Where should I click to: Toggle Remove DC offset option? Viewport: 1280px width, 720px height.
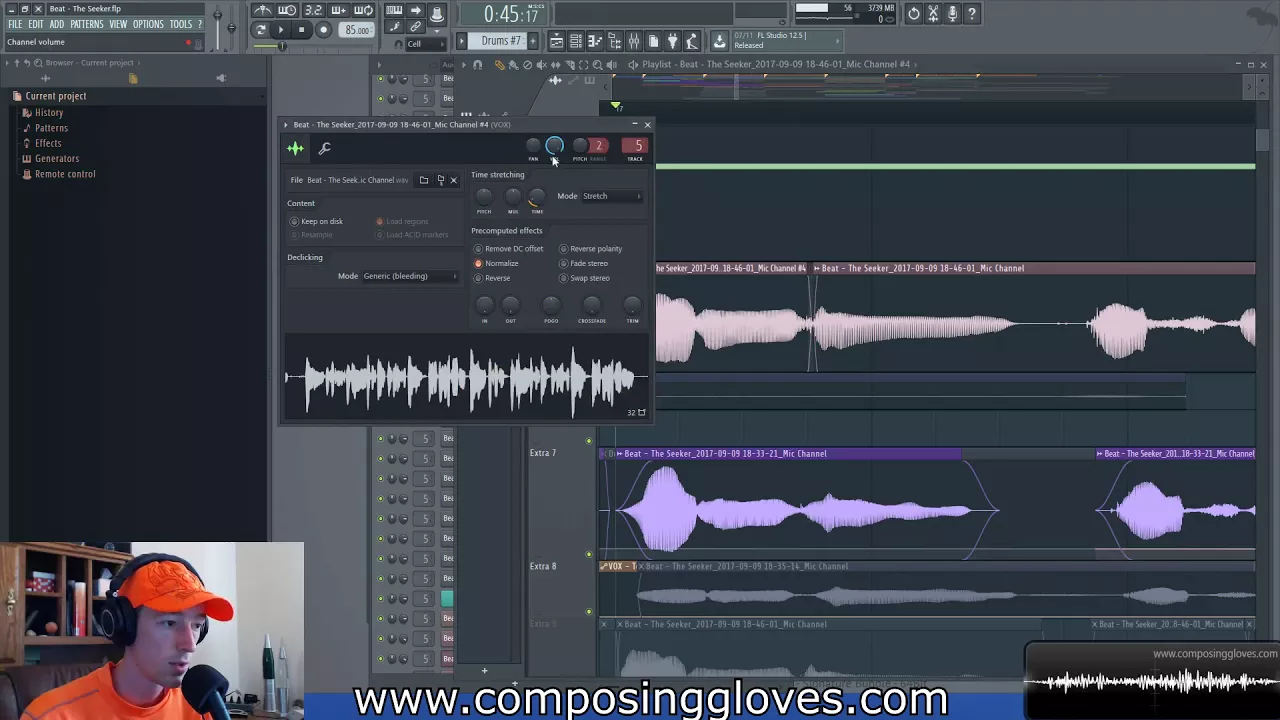pyautogui.click(x=509, y=249)
